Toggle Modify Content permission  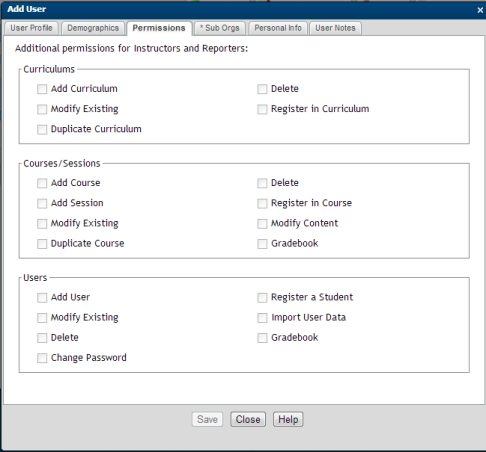pos(262,224)
